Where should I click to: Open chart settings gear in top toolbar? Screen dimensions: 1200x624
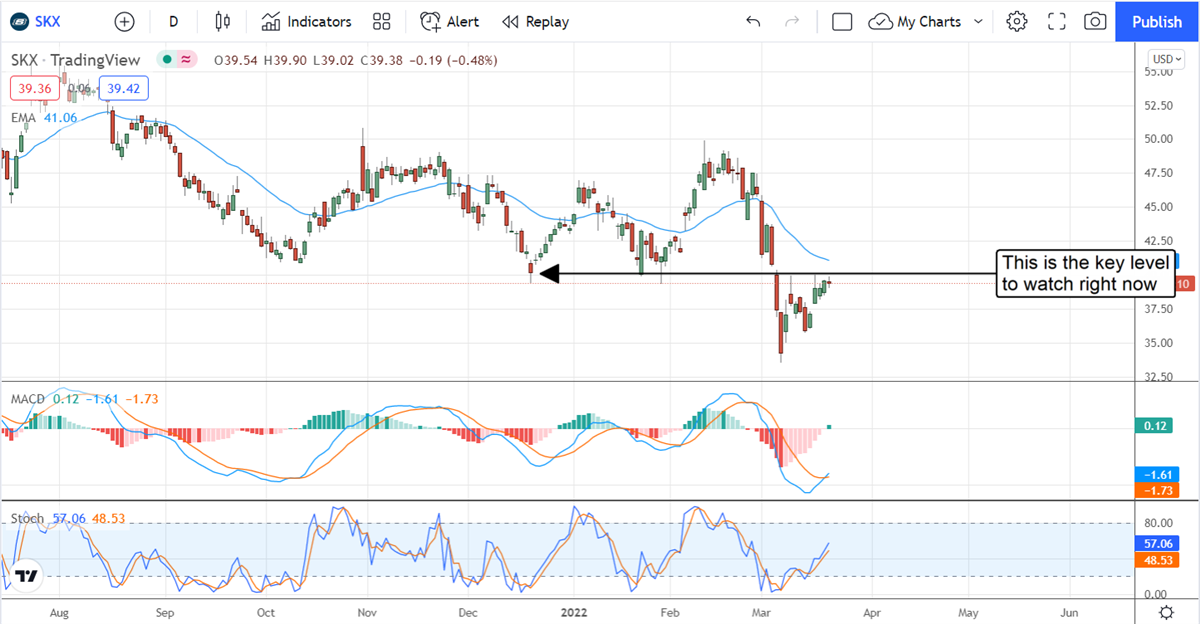1017,21
